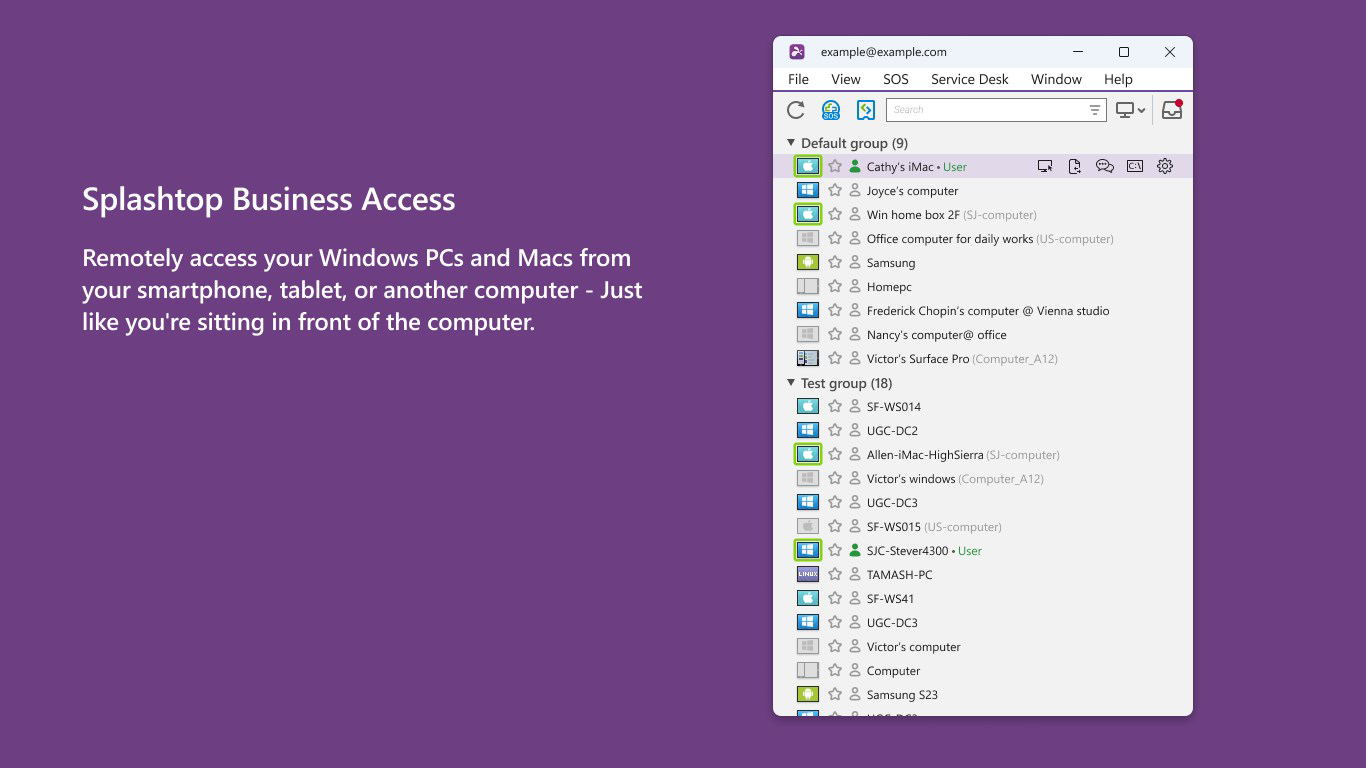Screen dimensions: 1366x768
Task: Favorite the TAMASH-PC computer
Action: point(835,574)
